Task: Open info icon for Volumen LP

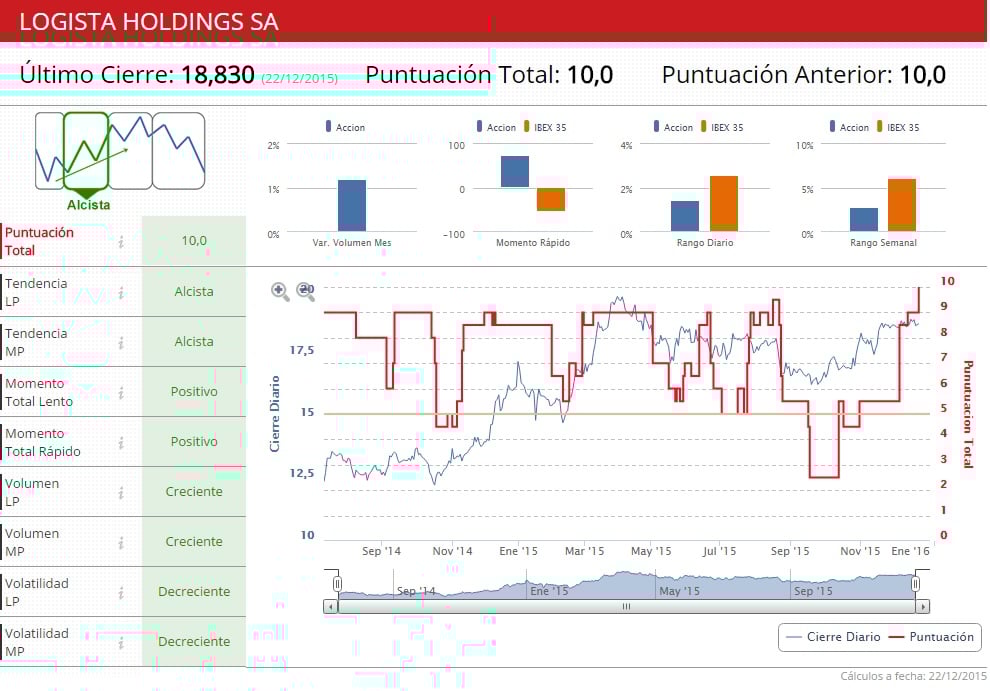Action: [121, 493]
